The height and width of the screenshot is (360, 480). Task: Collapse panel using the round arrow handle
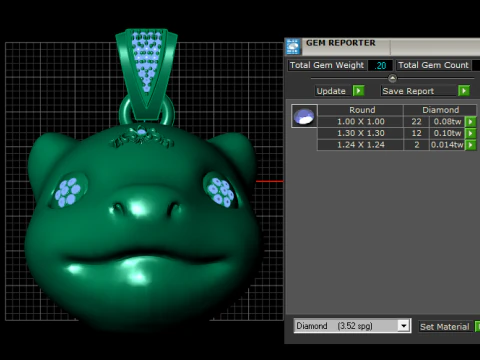pyautogui.click(x=392, y=78)
